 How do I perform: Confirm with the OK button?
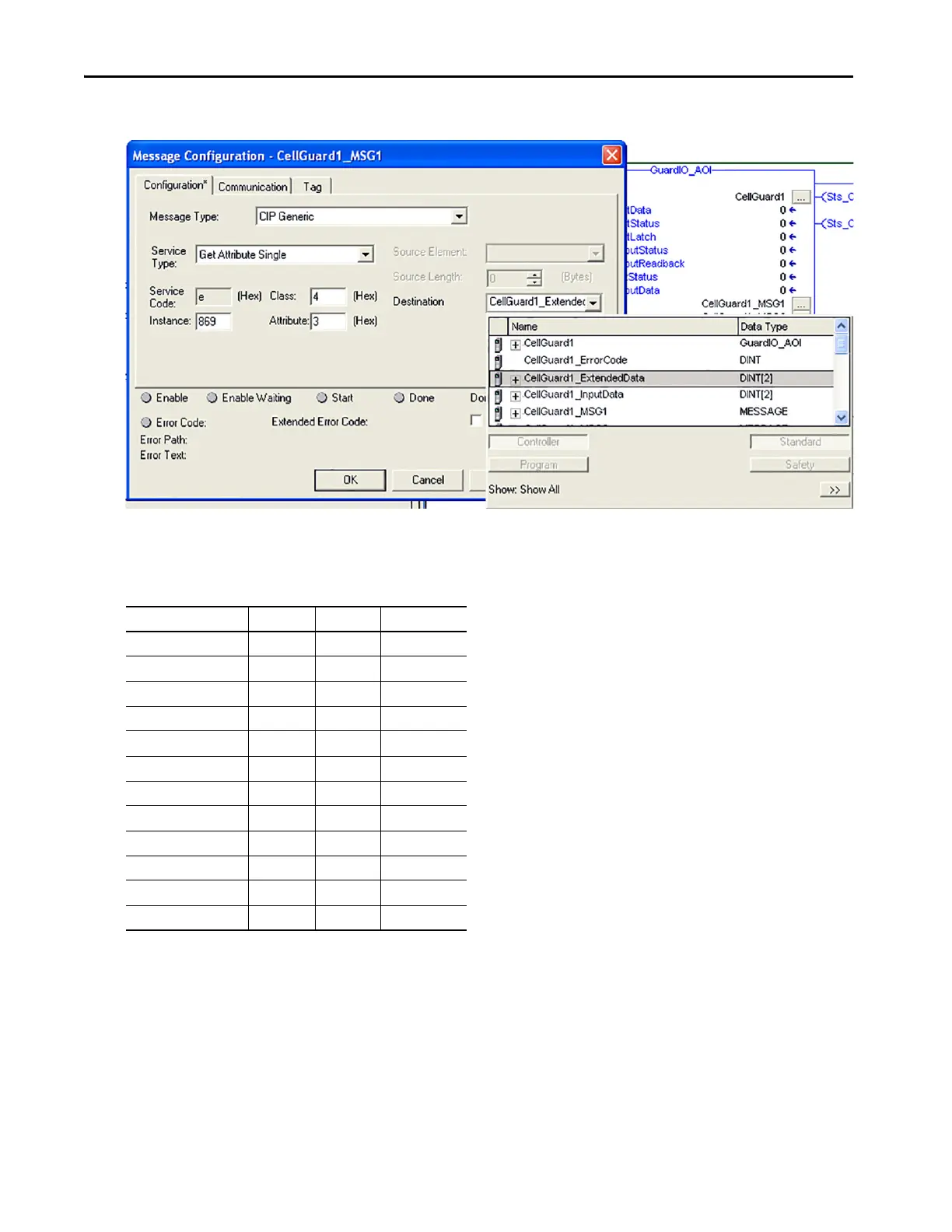point(350,480)
